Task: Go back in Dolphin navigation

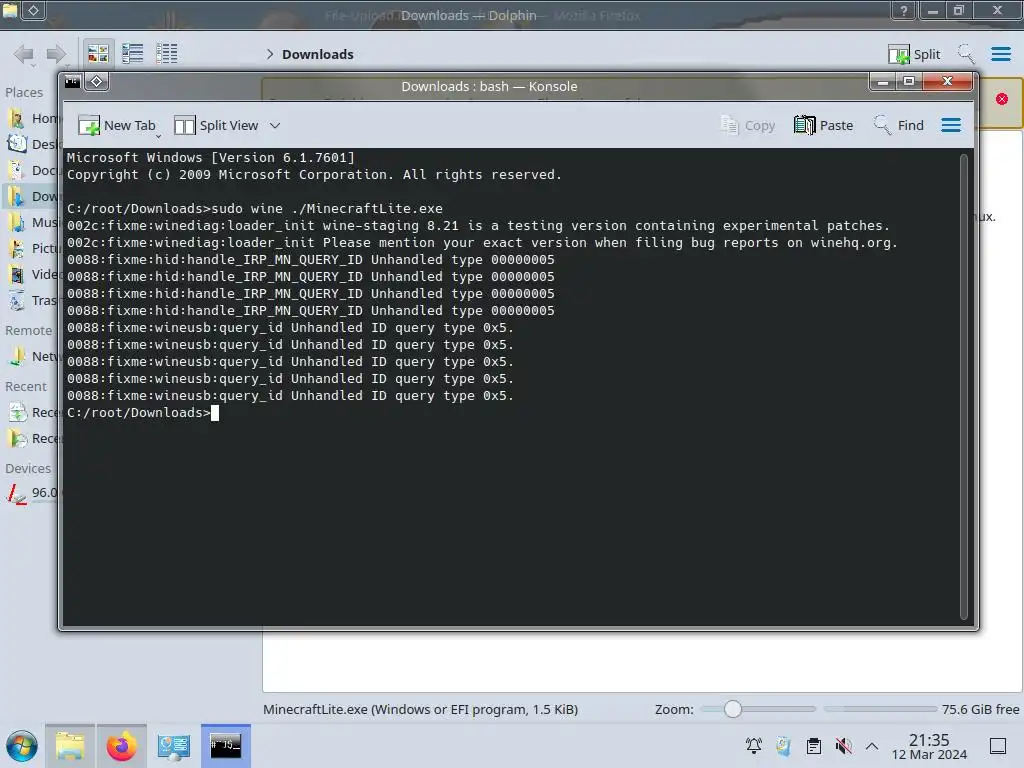Action: 25,54
